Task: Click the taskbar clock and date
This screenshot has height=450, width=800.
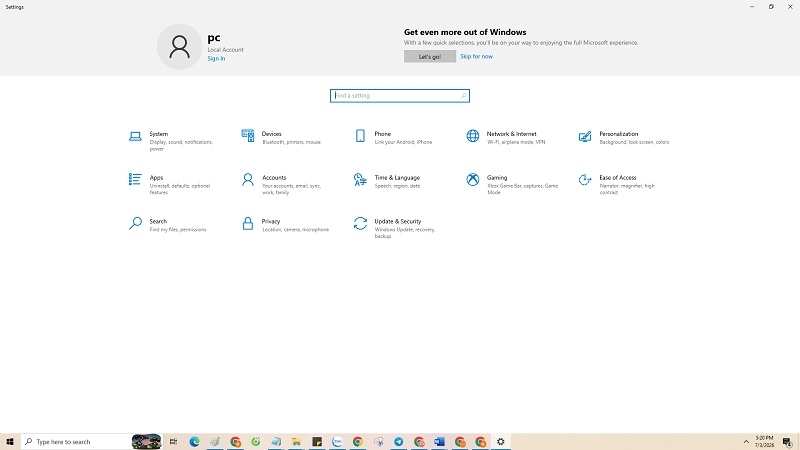Action: pyautogui.click(x=764, y=441)
